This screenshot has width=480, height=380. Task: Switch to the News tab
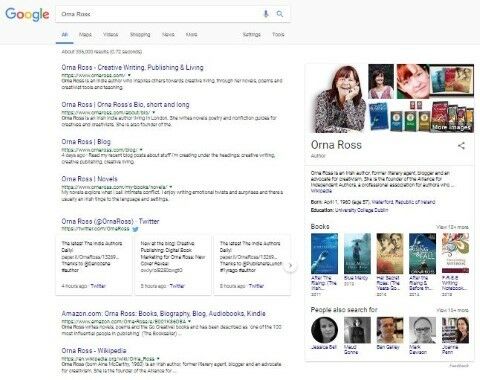[168, 35]
